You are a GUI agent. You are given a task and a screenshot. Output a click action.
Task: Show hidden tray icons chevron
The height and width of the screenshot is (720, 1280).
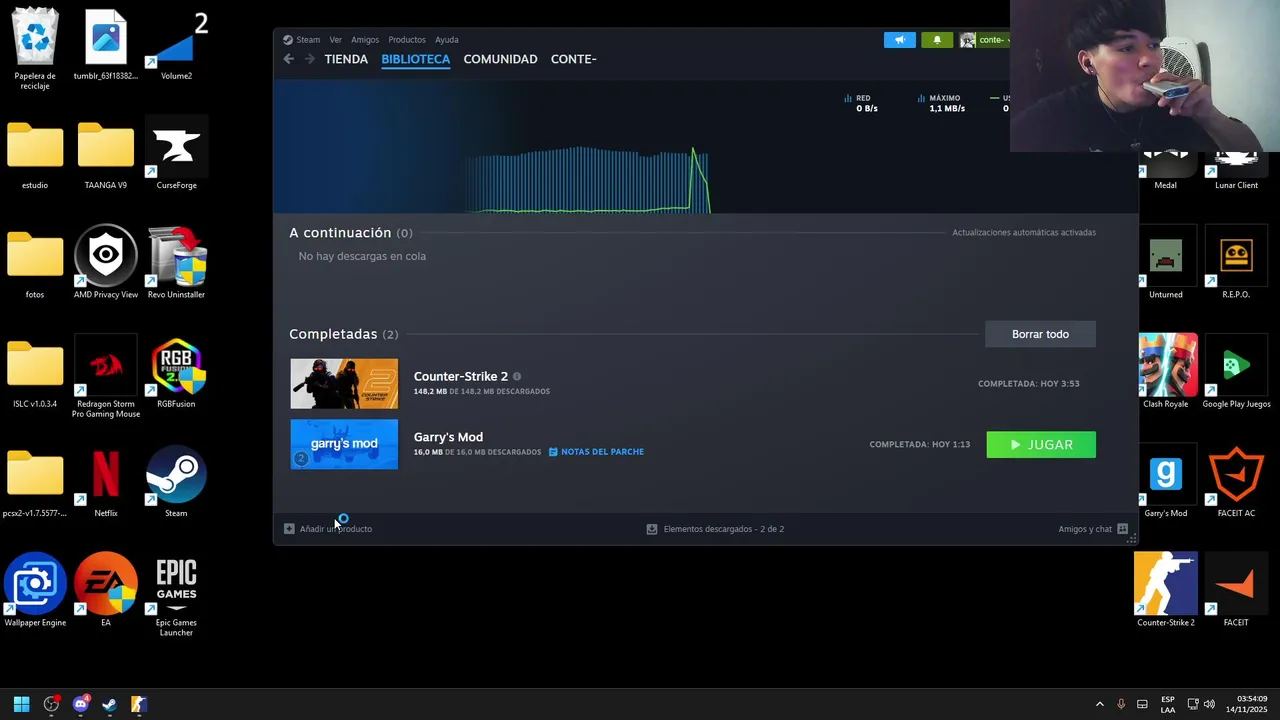click(1100, 704)
